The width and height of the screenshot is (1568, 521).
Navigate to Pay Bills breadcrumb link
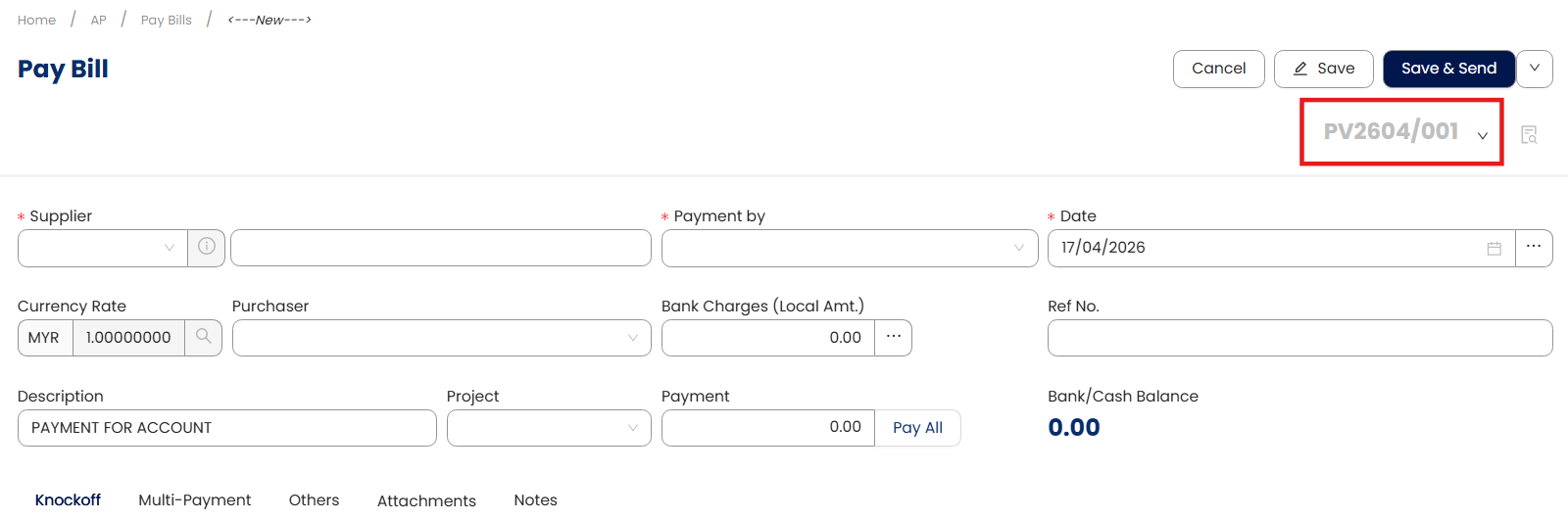tap(167, 20)
